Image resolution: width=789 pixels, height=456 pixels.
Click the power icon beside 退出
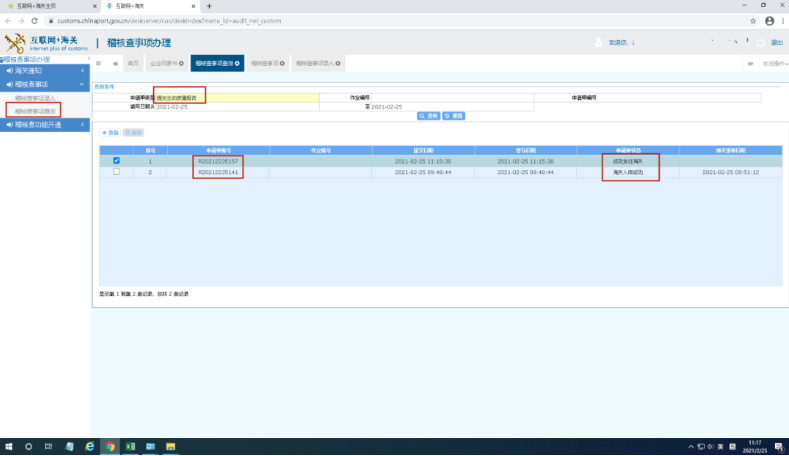pyautogui.click(x=761, y=43)
